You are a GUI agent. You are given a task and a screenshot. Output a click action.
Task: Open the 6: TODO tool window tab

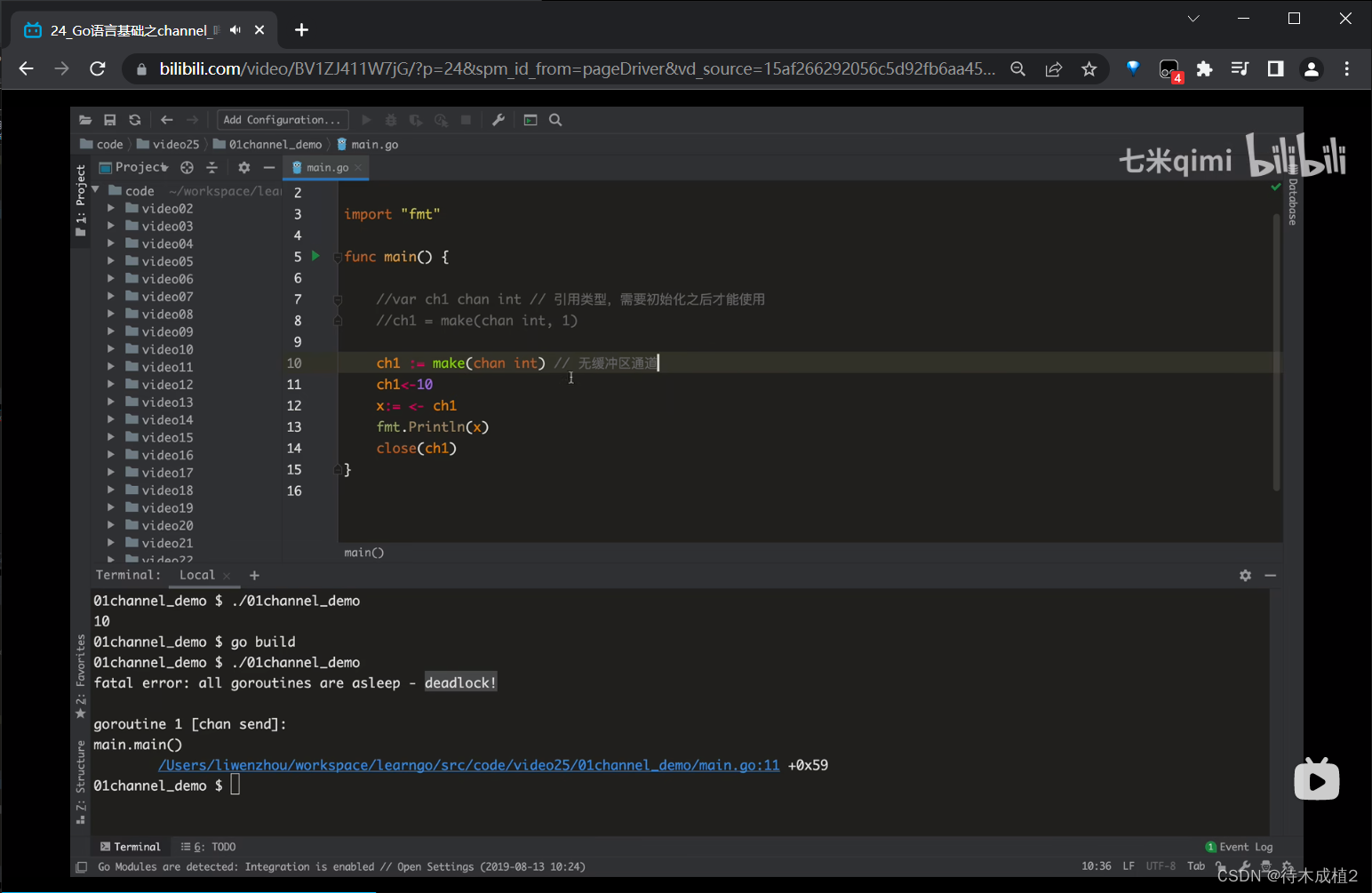209,847
